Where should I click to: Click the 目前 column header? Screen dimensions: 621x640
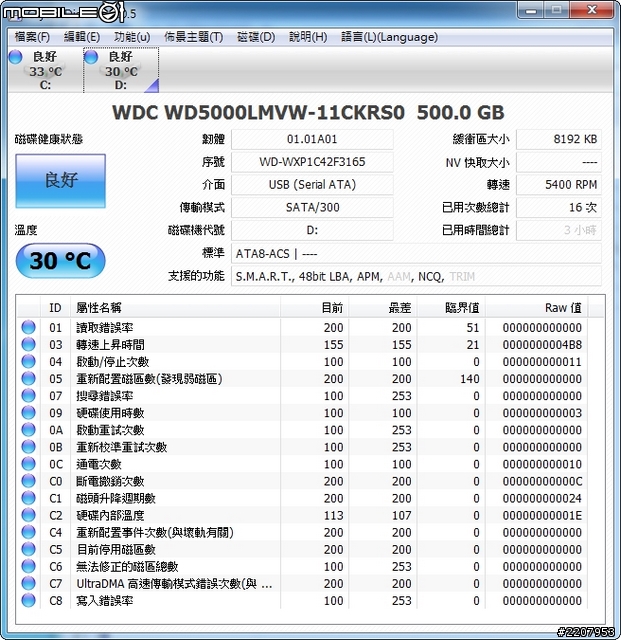tap(314, 308)
